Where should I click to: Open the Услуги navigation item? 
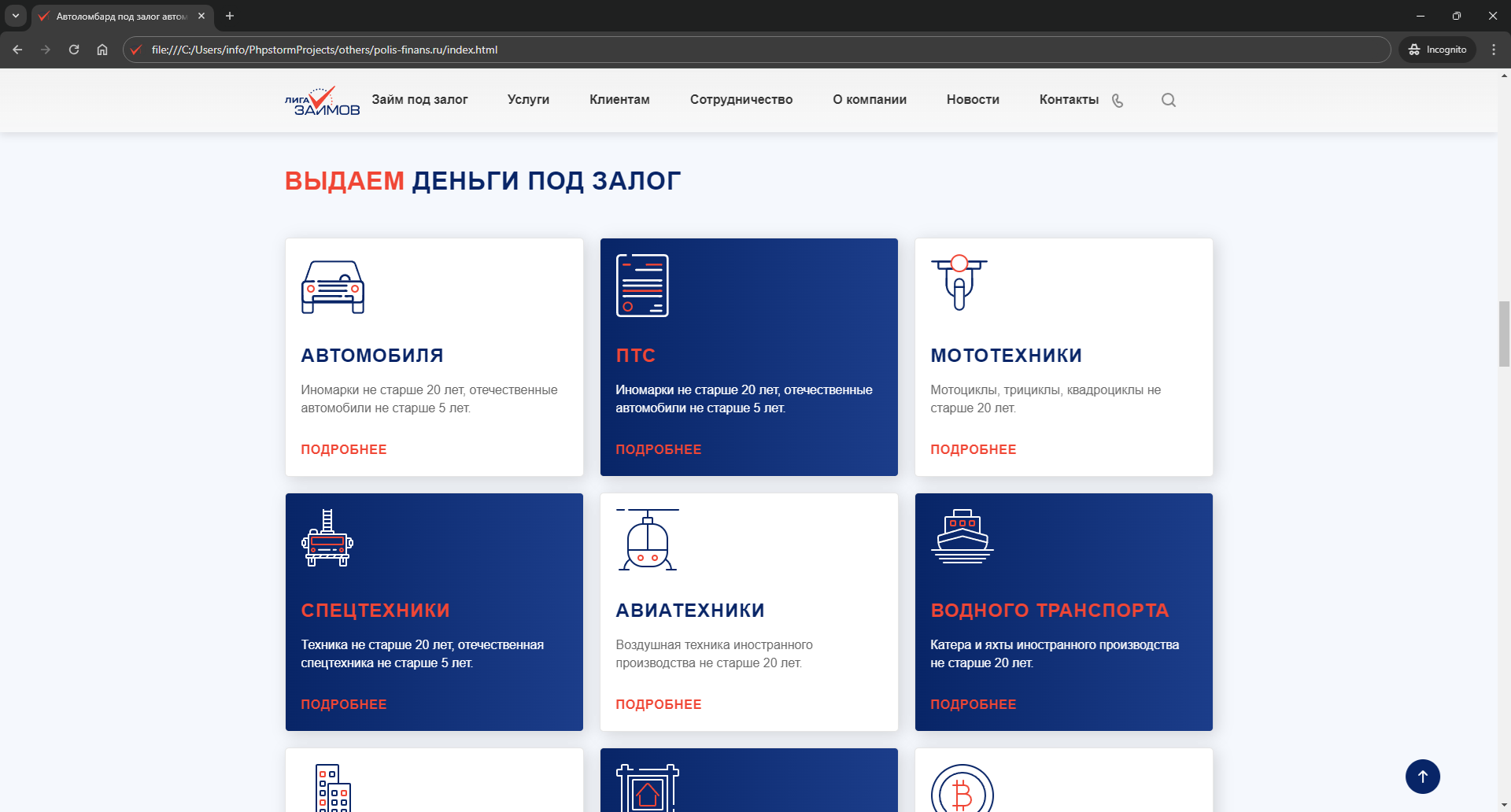click(528, 100)
